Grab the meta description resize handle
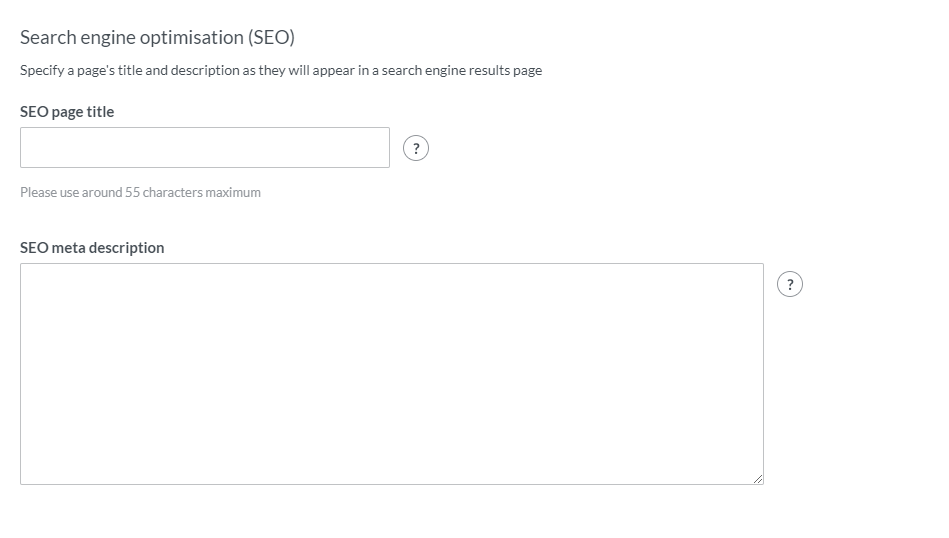Viewport: 949px width, 538px height. click(x=758, y=479)
